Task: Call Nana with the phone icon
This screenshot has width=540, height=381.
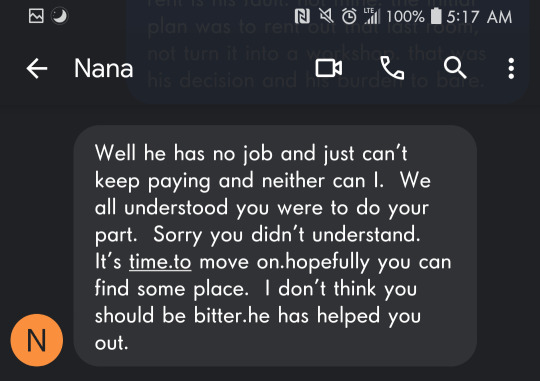Action: pos(392,68)
